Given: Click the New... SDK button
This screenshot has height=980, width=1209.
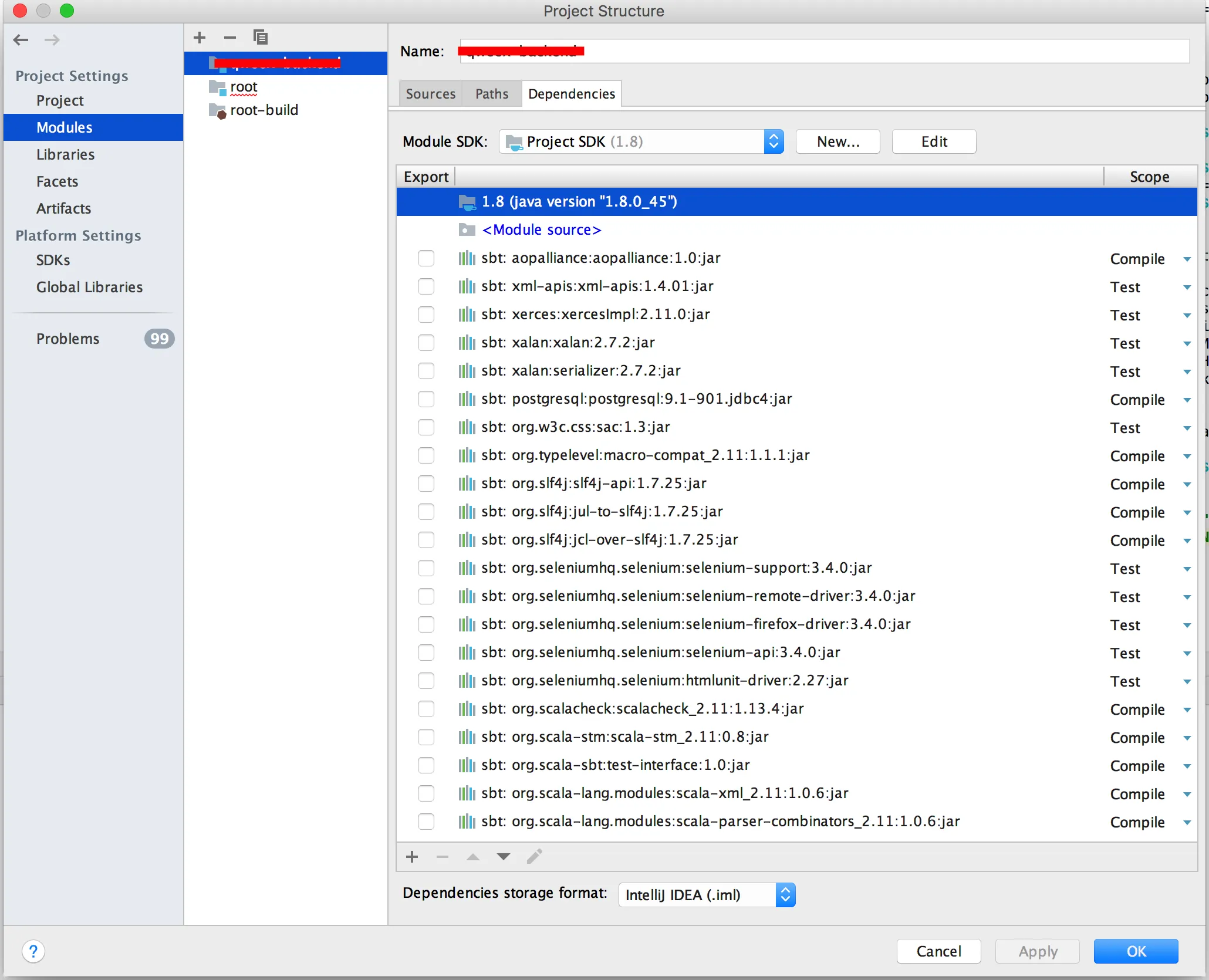Looking at the screenshot, I should (837, 141).
